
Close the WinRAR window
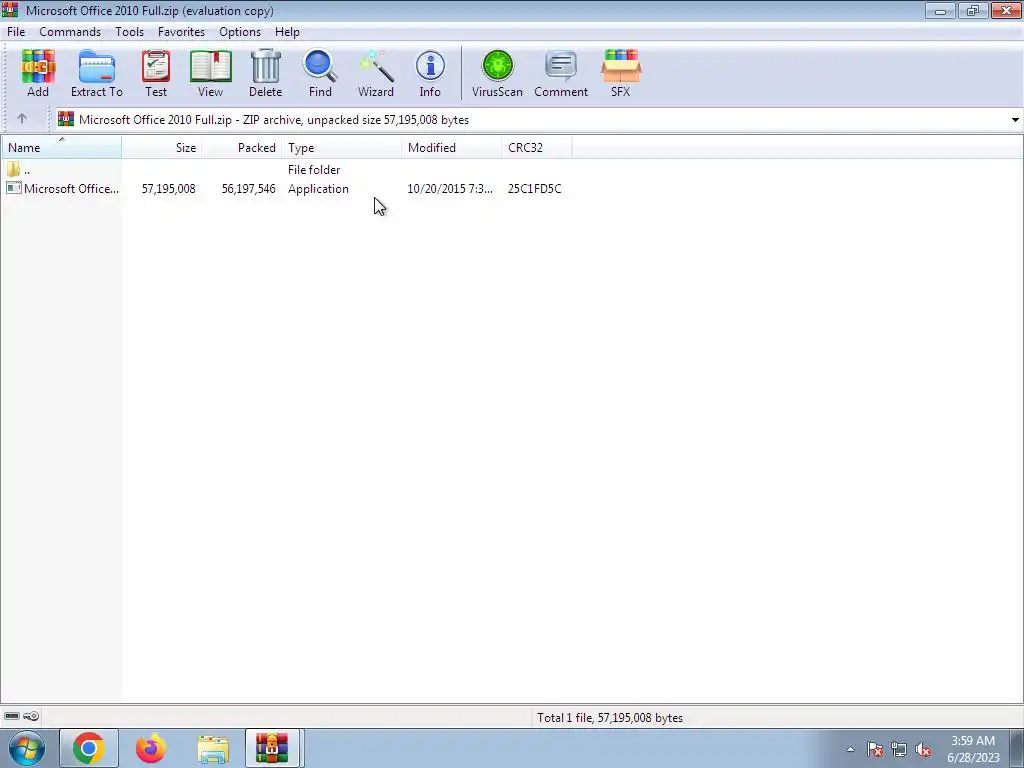(1006, 10)
